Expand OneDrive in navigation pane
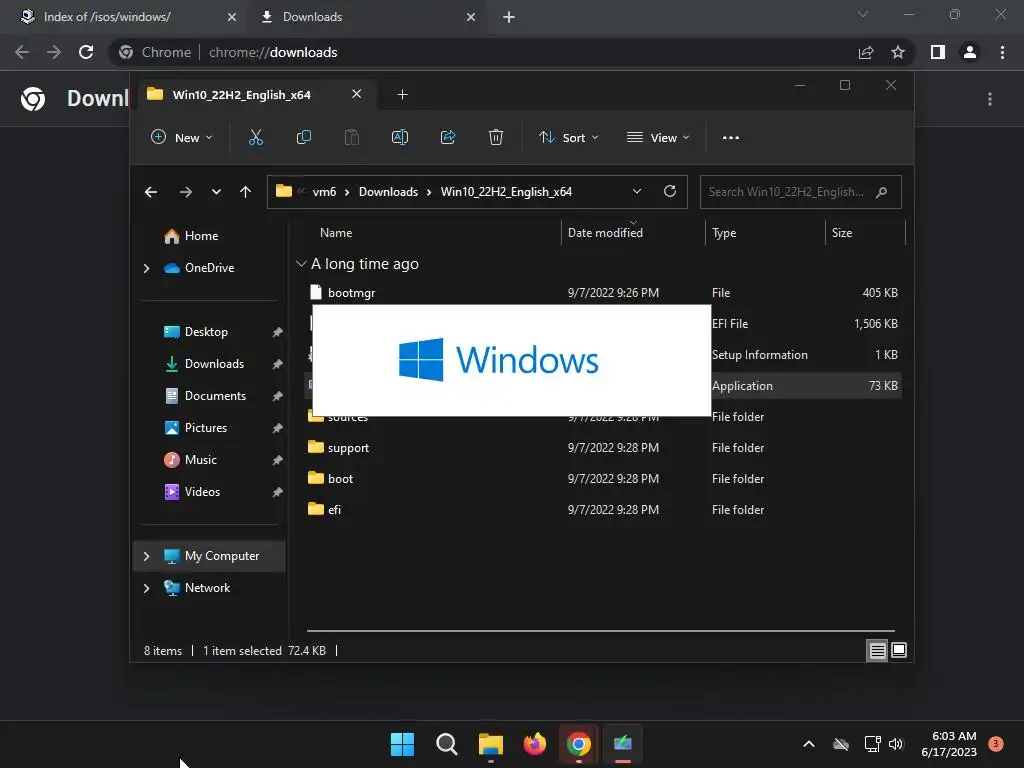The height and width of the screenshot is (768, 1024). pos(146,268)
